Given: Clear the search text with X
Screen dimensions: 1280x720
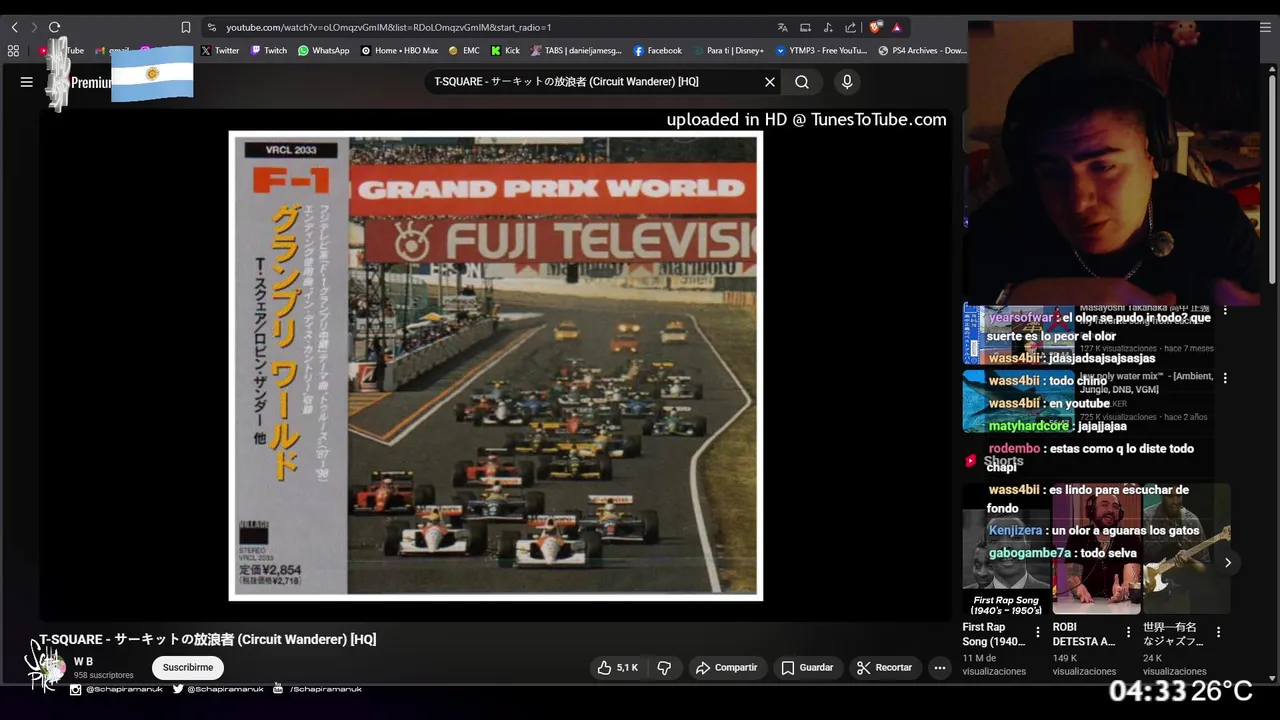Looking at the screenshot, I should [x=770, y=82].
